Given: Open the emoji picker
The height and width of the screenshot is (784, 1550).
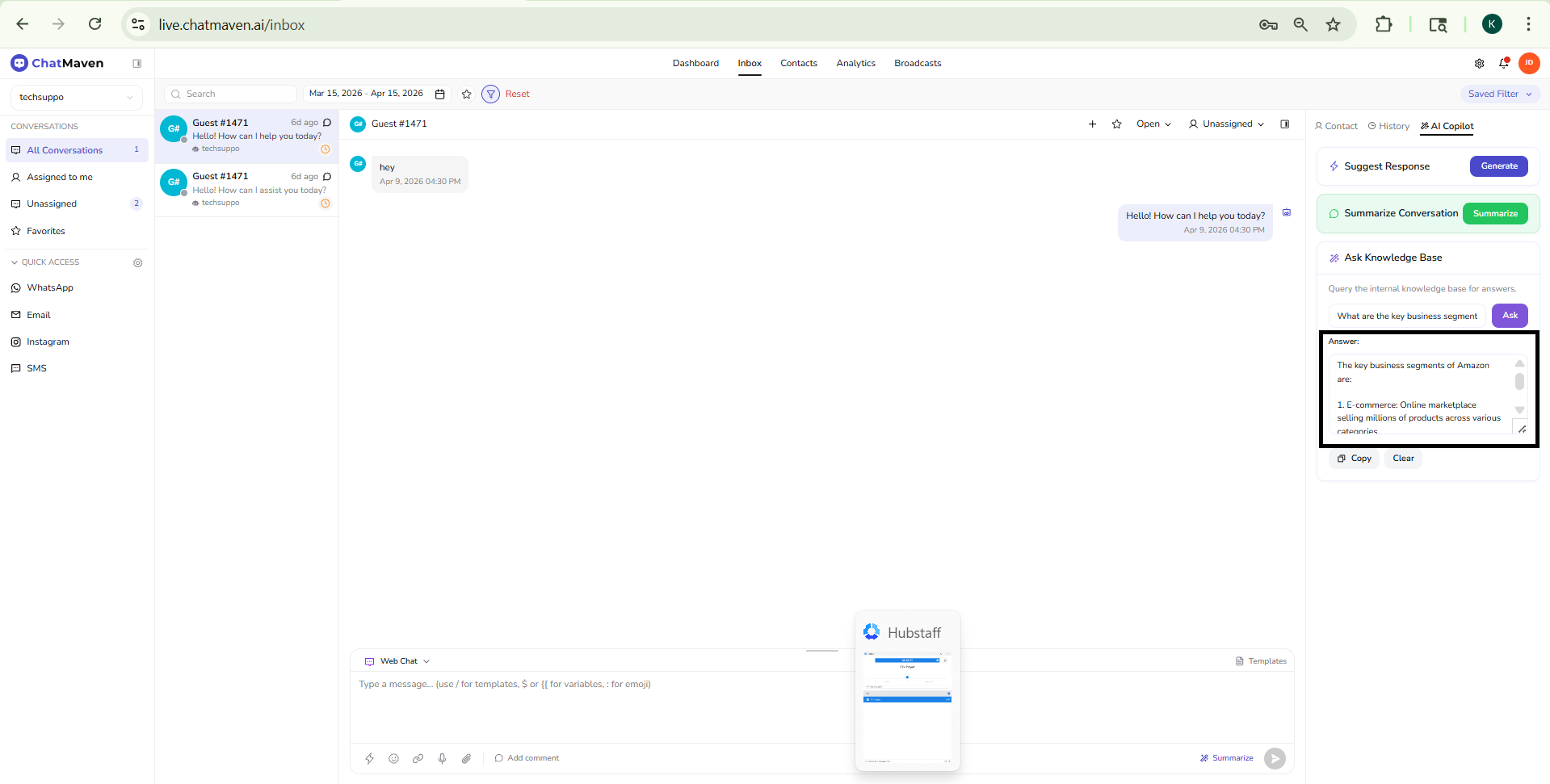Looking at the screenshot, I should [x=393, y=758].
